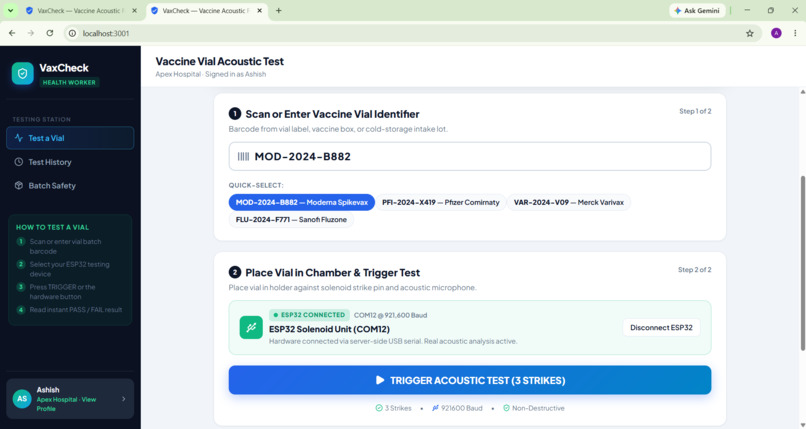
Task: Click the browser back arrow
Action: coord(12,33)
